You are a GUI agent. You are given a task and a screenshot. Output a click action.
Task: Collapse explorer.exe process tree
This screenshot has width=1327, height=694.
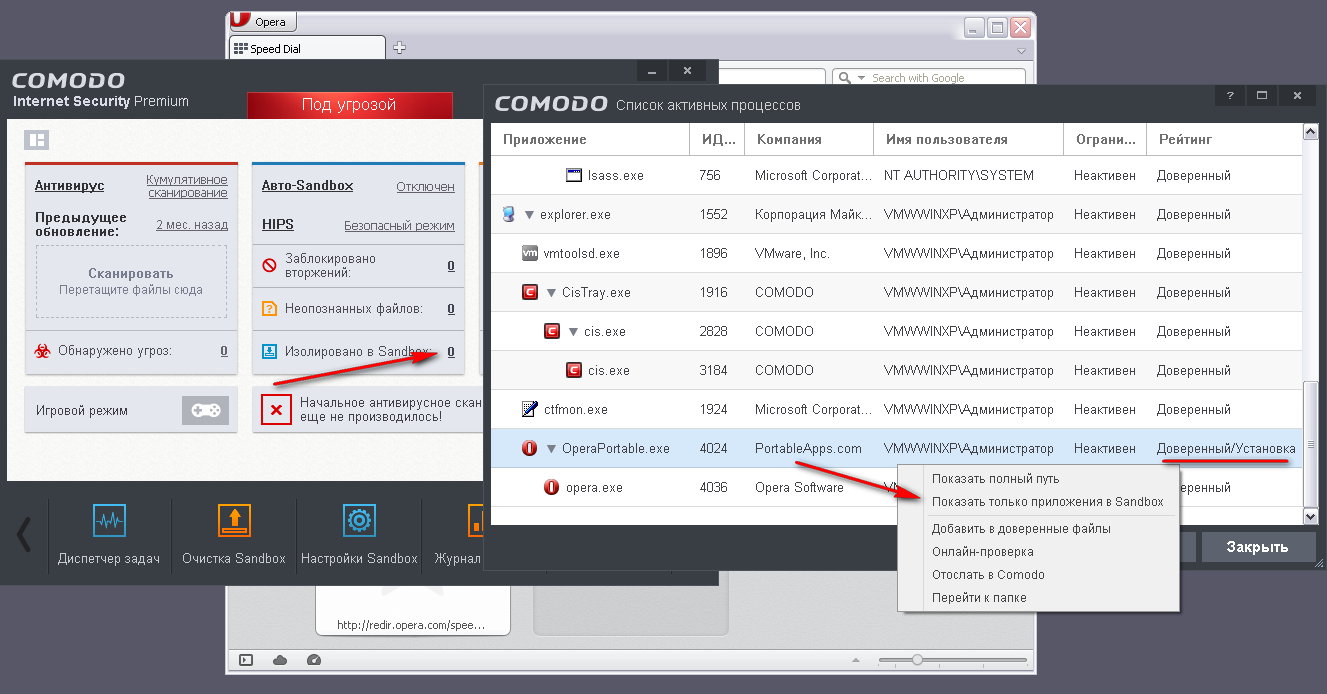pyautogui.click(x=529, y=215)
